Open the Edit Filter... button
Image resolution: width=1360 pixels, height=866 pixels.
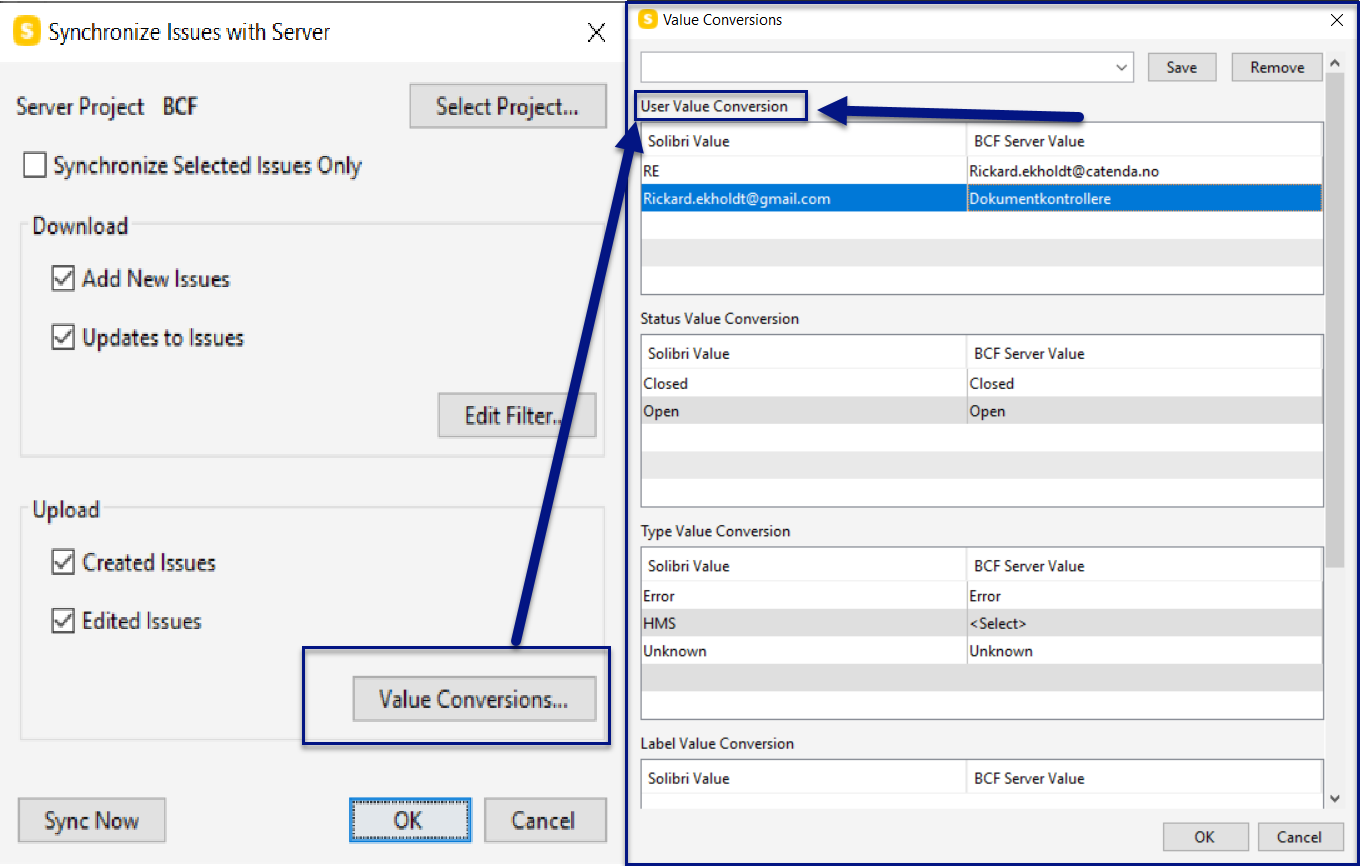(x=517, y=415)
